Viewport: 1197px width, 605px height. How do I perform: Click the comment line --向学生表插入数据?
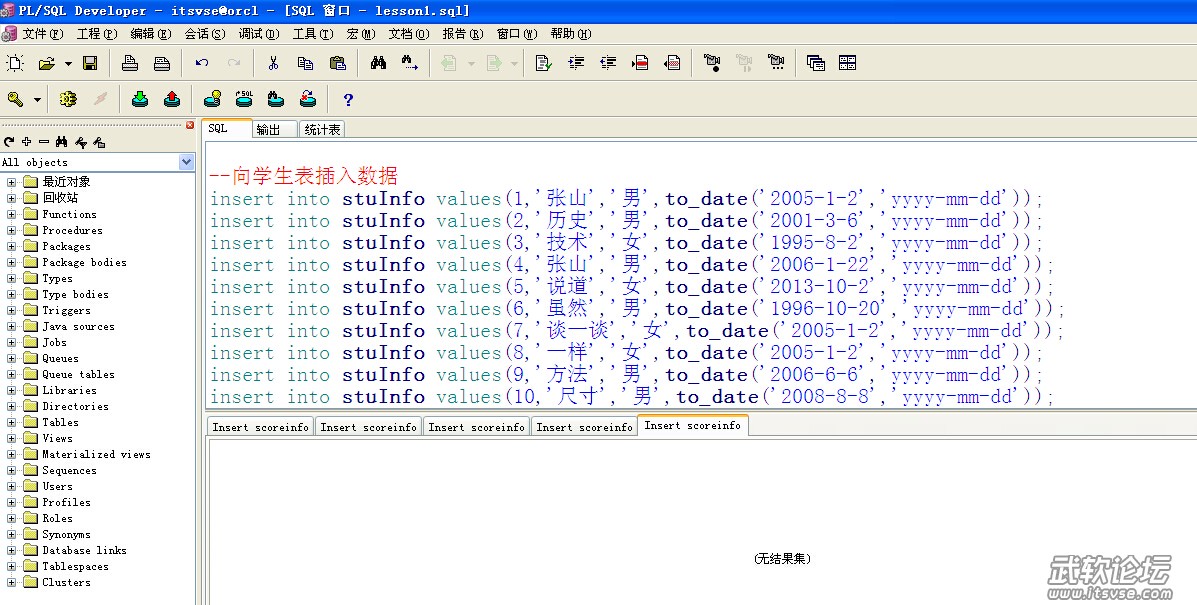coord(304,175)
